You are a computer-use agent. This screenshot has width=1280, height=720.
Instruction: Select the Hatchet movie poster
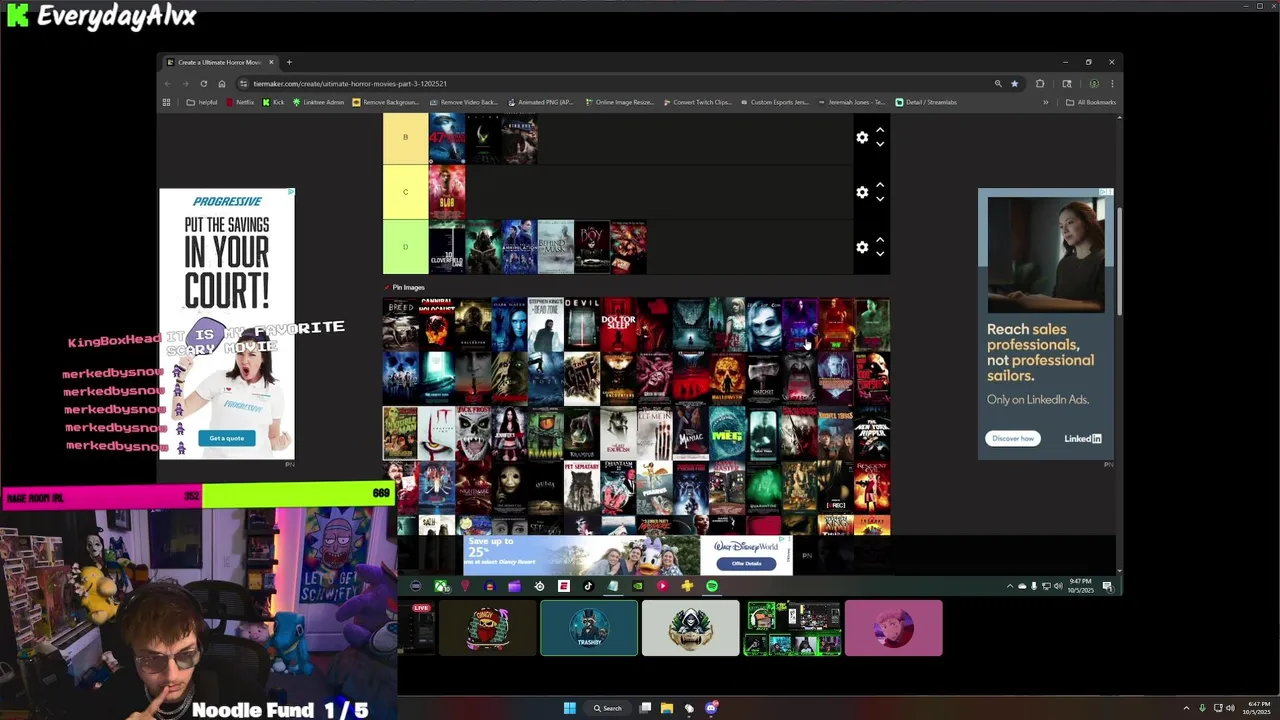763,378
